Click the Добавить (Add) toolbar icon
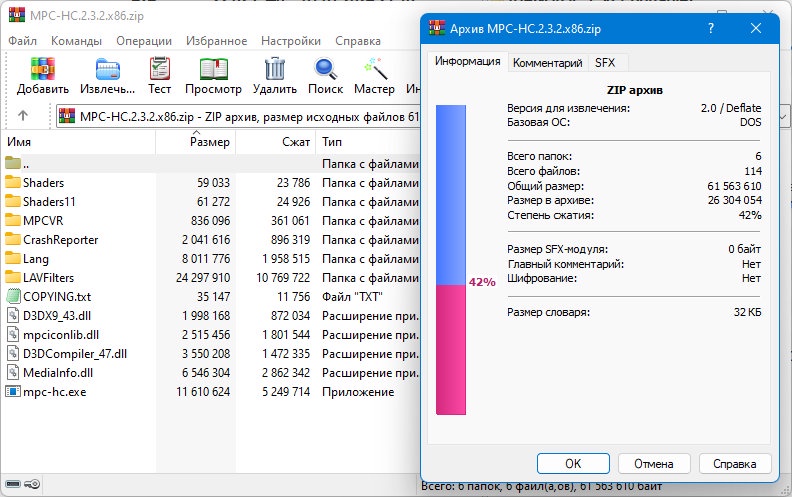Image resolution: width=792 pixels, height=497 pixels. point(42,69)
